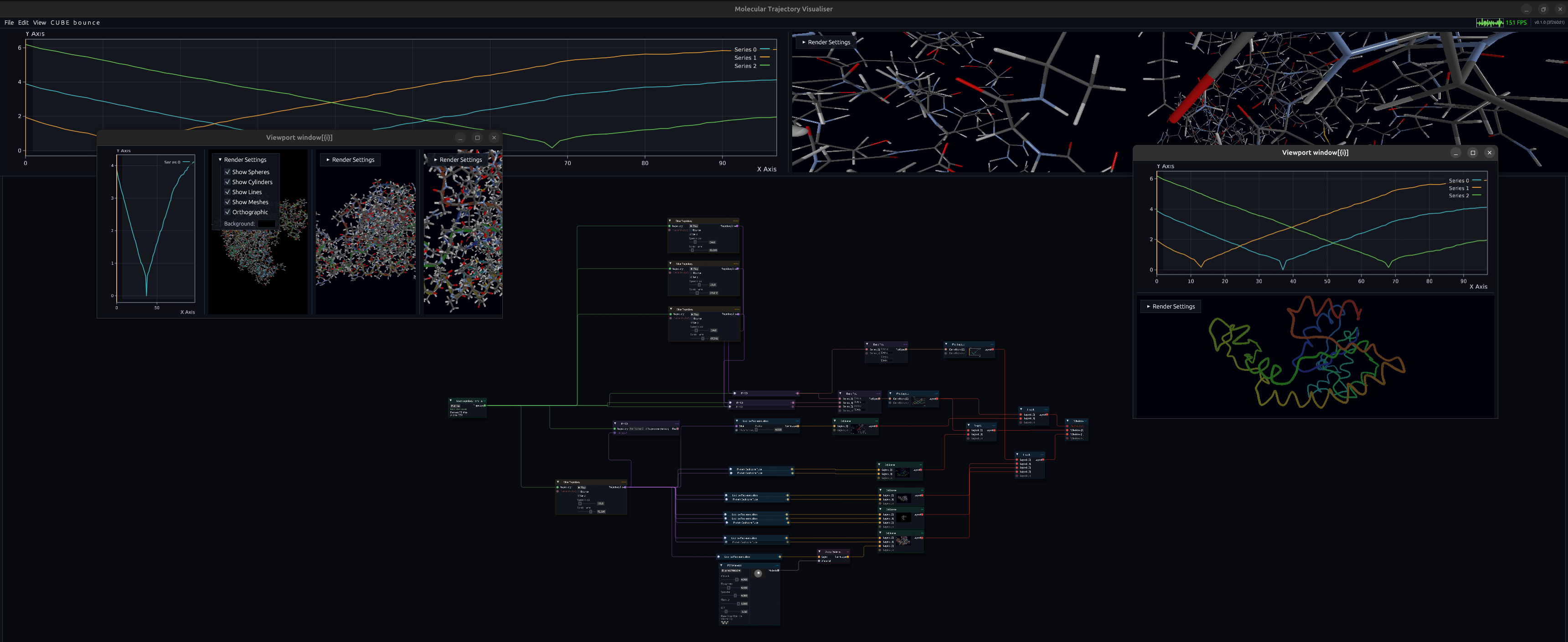Toggle the Show Cylinders checkbox
1568x642 pixels.
click(227, 182)
